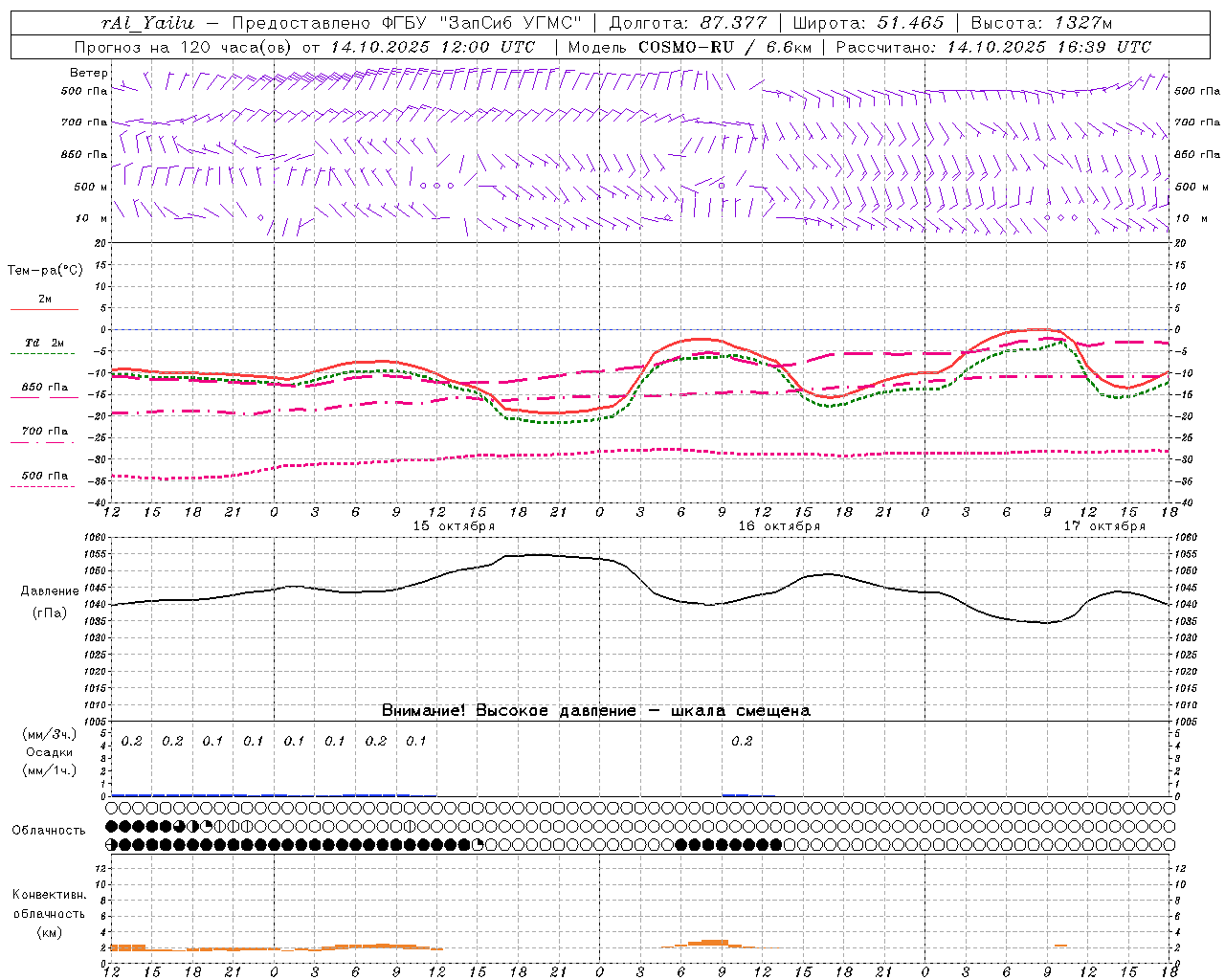1225x980 pixels.
Task: Click the 2м temperature legend entry
Action: (x=45, y=300)
